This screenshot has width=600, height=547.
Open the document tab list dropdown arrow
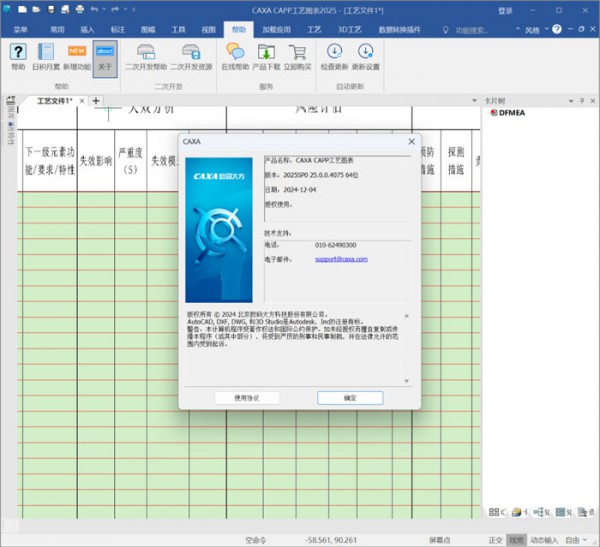tap(474, 101)
